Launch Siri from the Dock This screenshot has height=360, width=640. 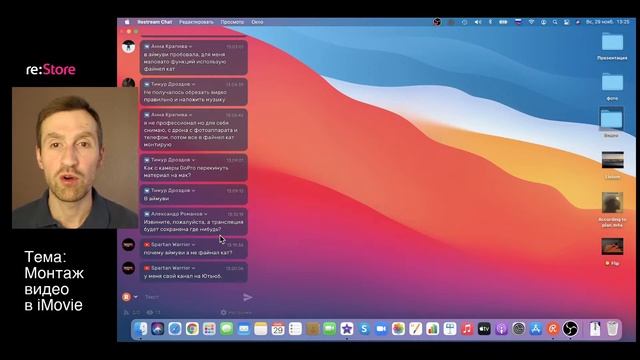pos(158,329)
